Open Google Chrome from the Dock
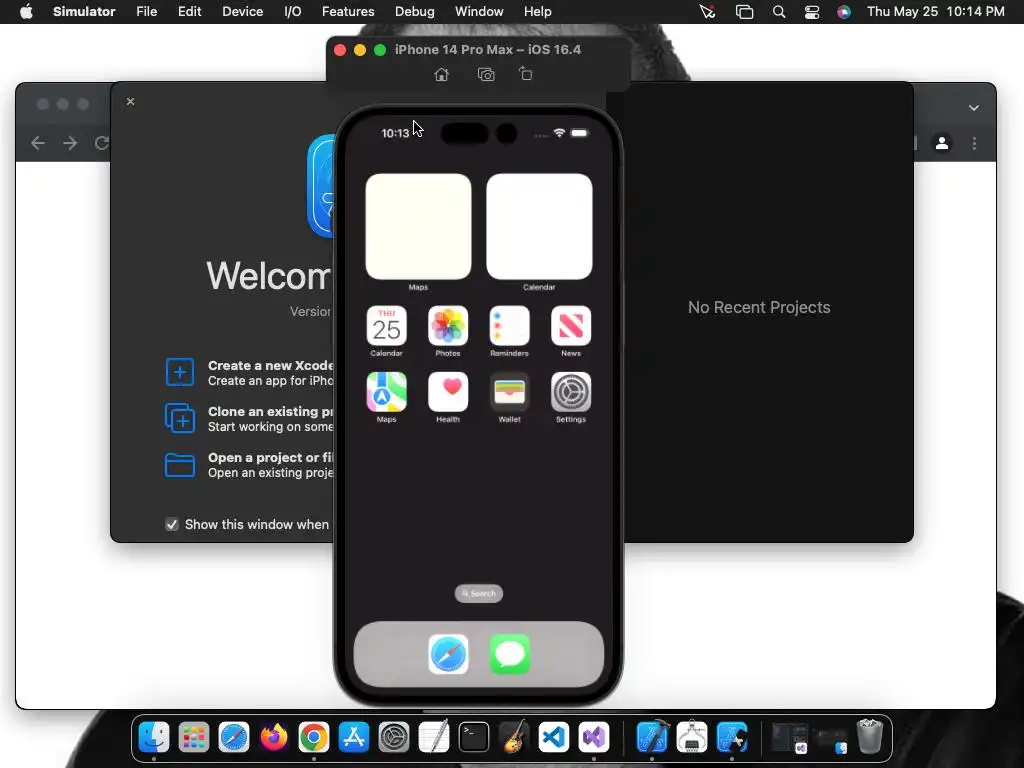 [313, 737]
